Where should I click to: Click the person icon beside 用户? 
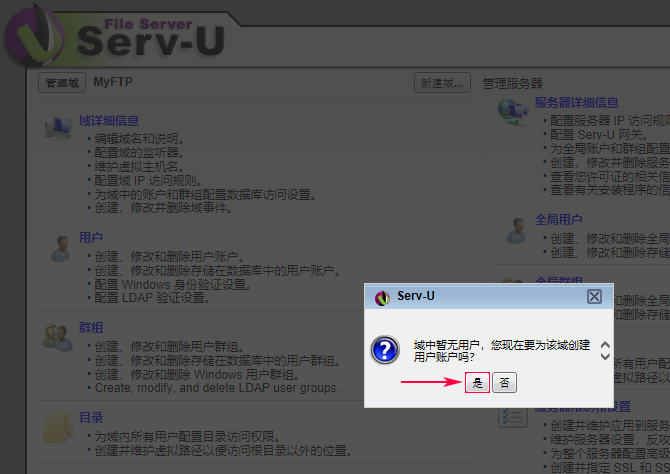(61, 248)
